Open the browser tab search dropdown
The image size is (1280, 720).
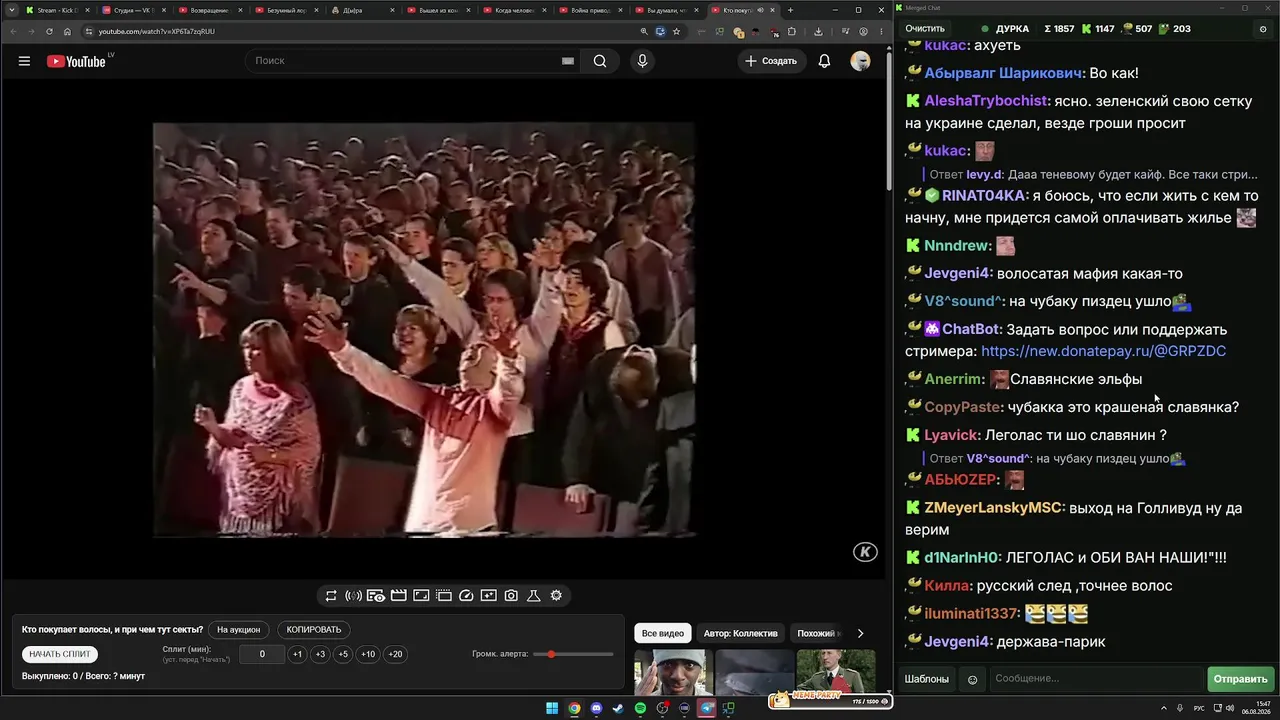13,10
